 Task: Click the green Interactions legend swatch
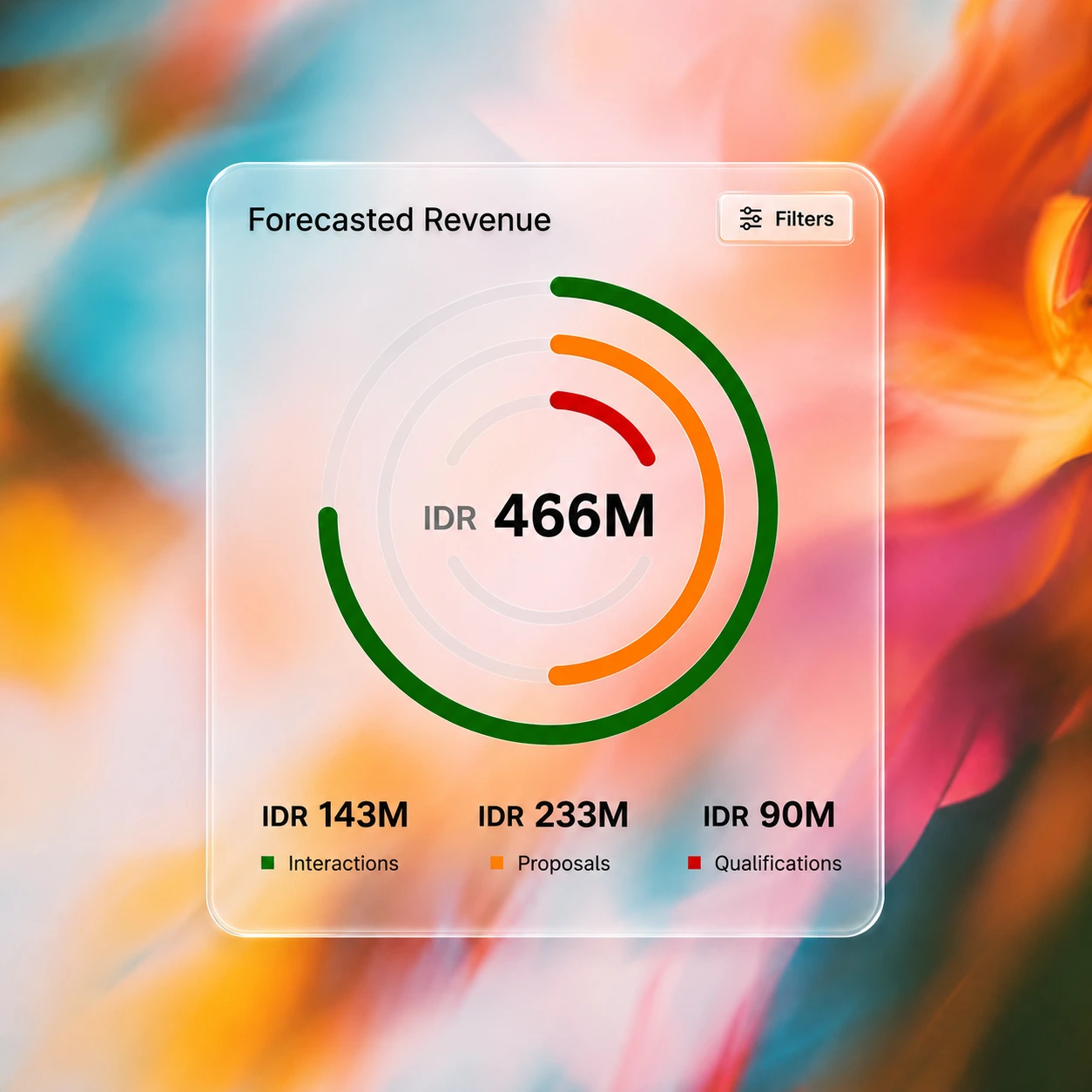(267, 863)
